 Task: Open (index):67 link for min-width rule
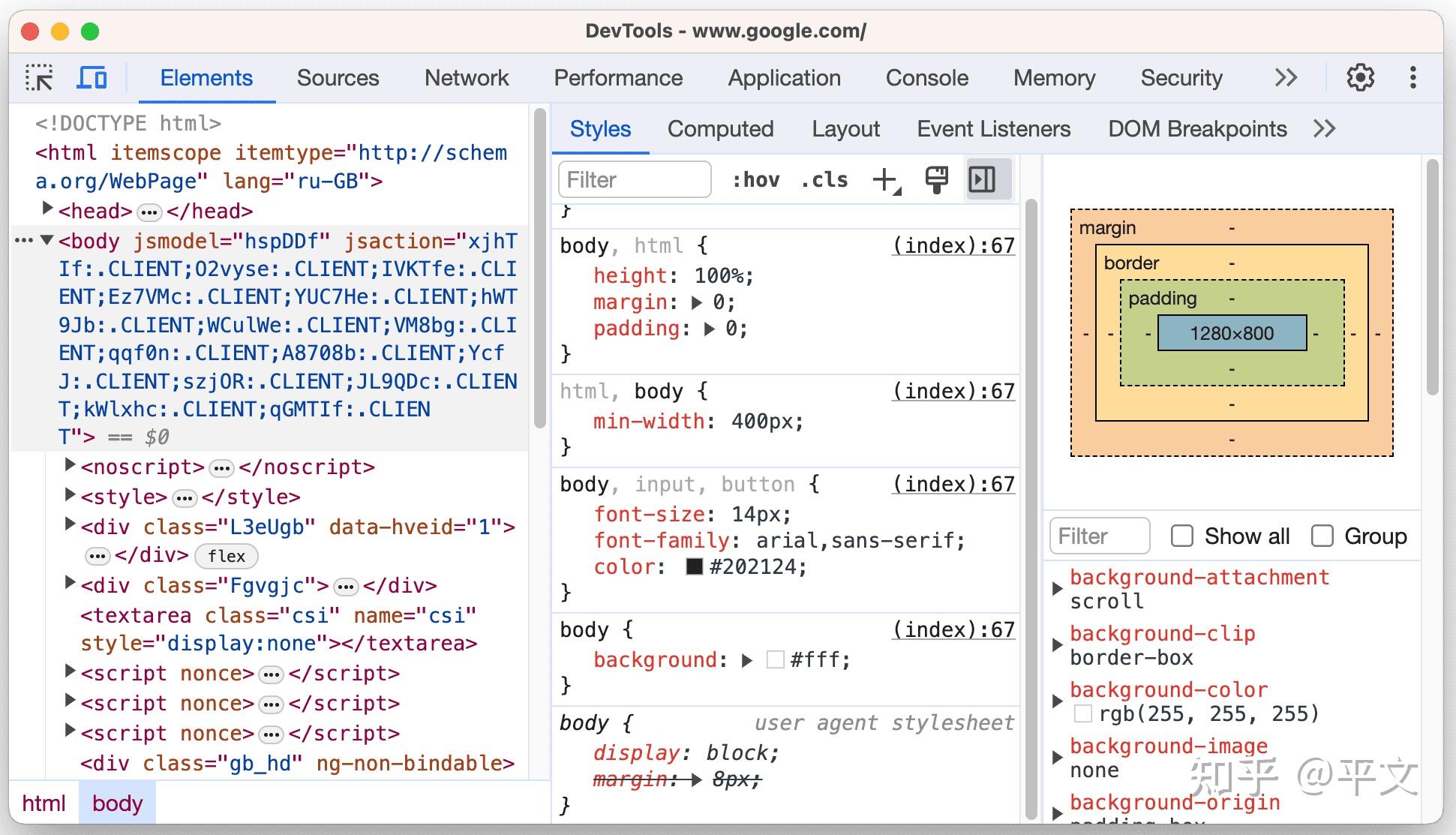[953, 391]
